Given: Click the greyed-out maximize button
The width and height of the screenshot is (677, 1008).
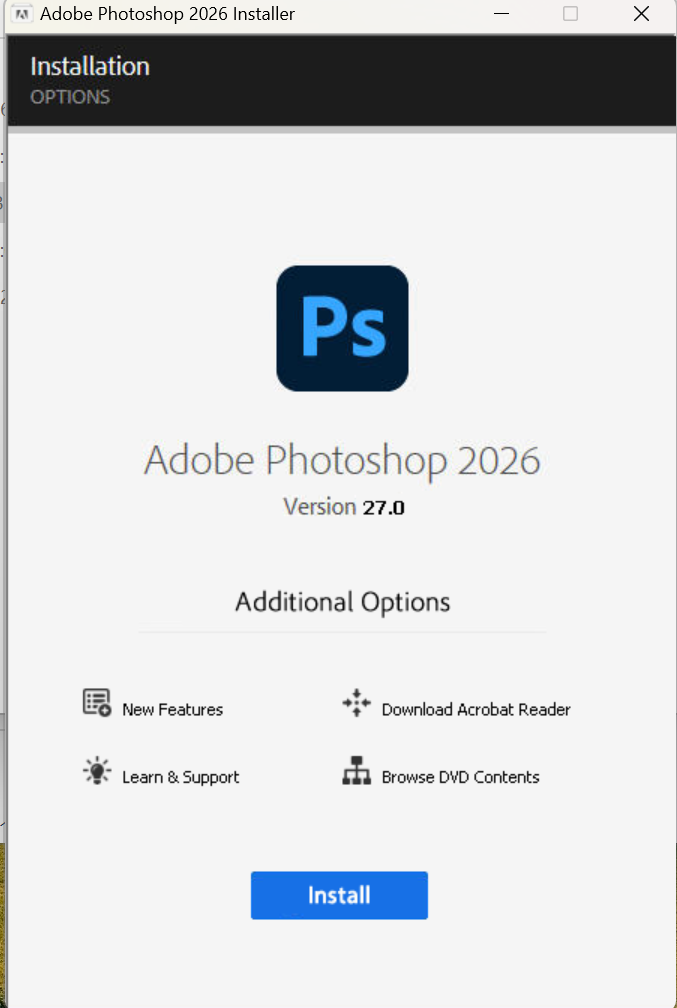Looking at the screenshot, I should tap(570, 14).
